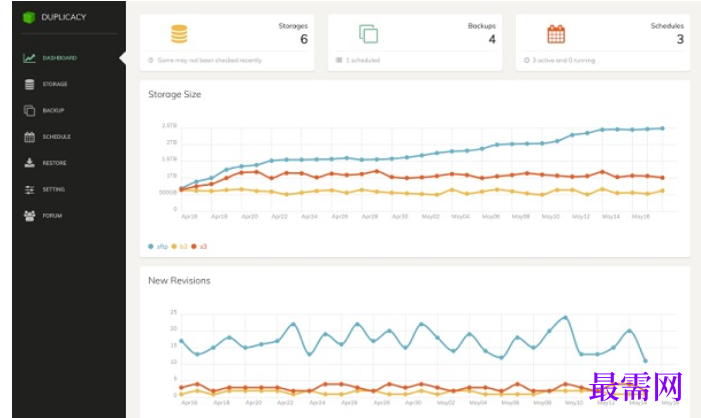Click the orange Schedules calendar icon
Viewport: 701px width, 418px height.
(x=556, y=34)
